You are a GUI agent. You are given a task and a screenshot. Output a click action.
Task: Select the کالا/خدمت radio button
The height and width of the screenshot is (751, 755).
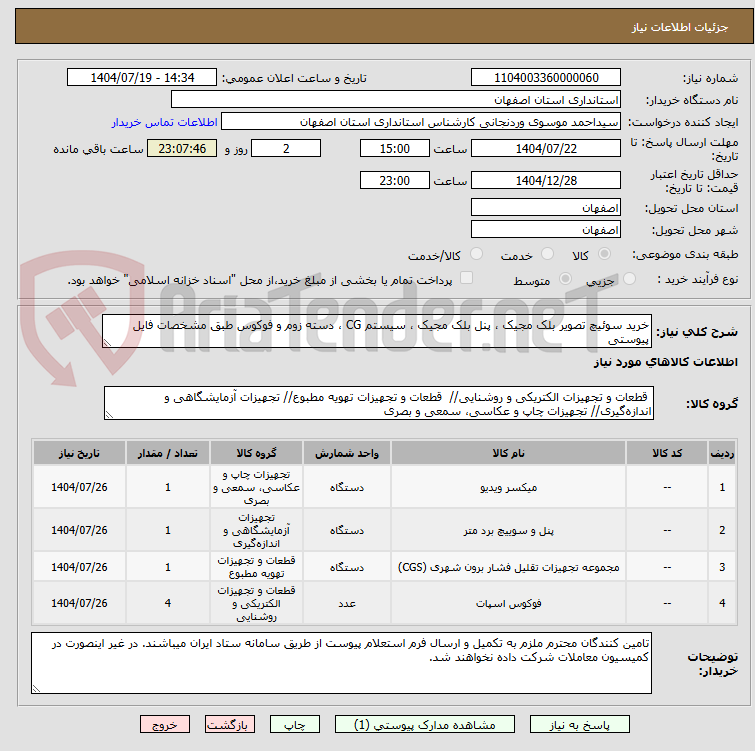tap(476, 254)
